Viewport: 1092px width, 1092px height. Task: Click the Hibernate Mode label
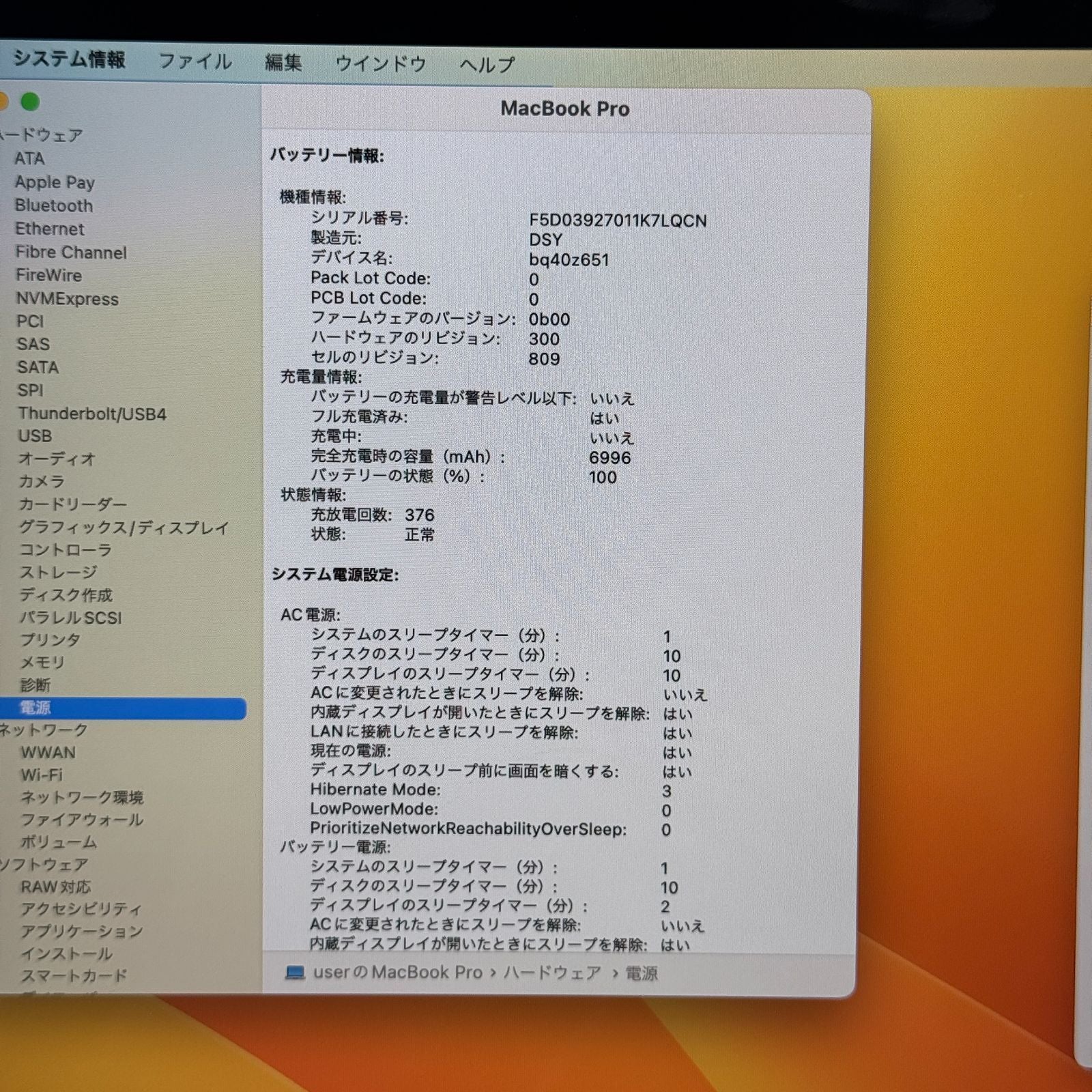click(375, 790)
